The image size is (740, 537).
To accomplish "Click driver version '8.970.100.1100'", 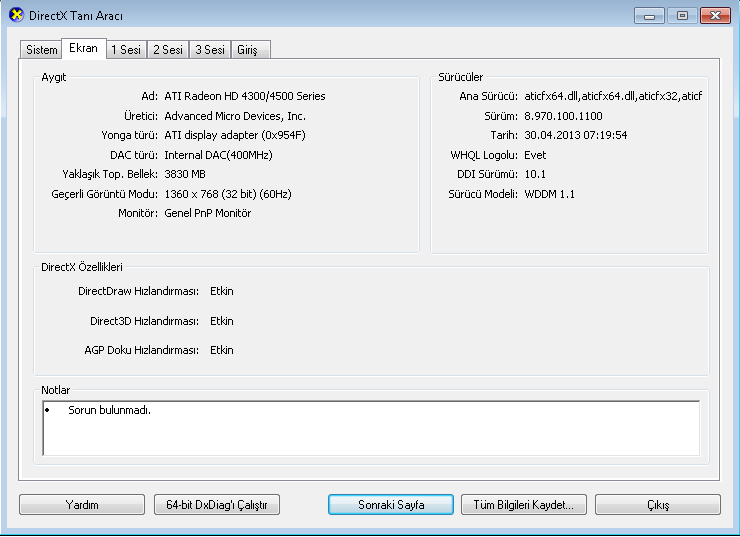I will click(x=563, y=116).
